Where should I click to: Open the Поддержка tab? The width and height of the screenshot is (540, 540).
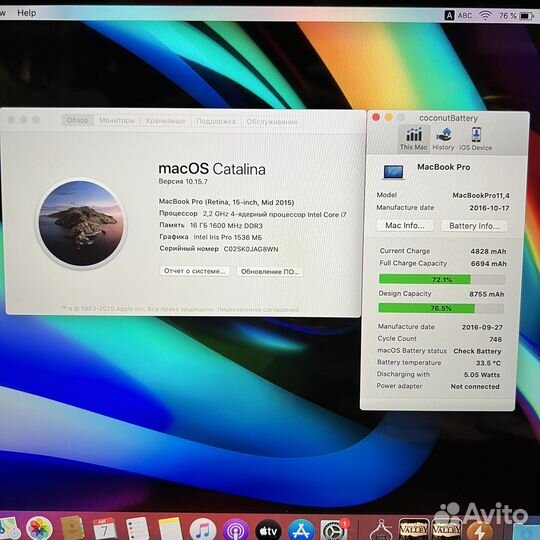point(216,121)
